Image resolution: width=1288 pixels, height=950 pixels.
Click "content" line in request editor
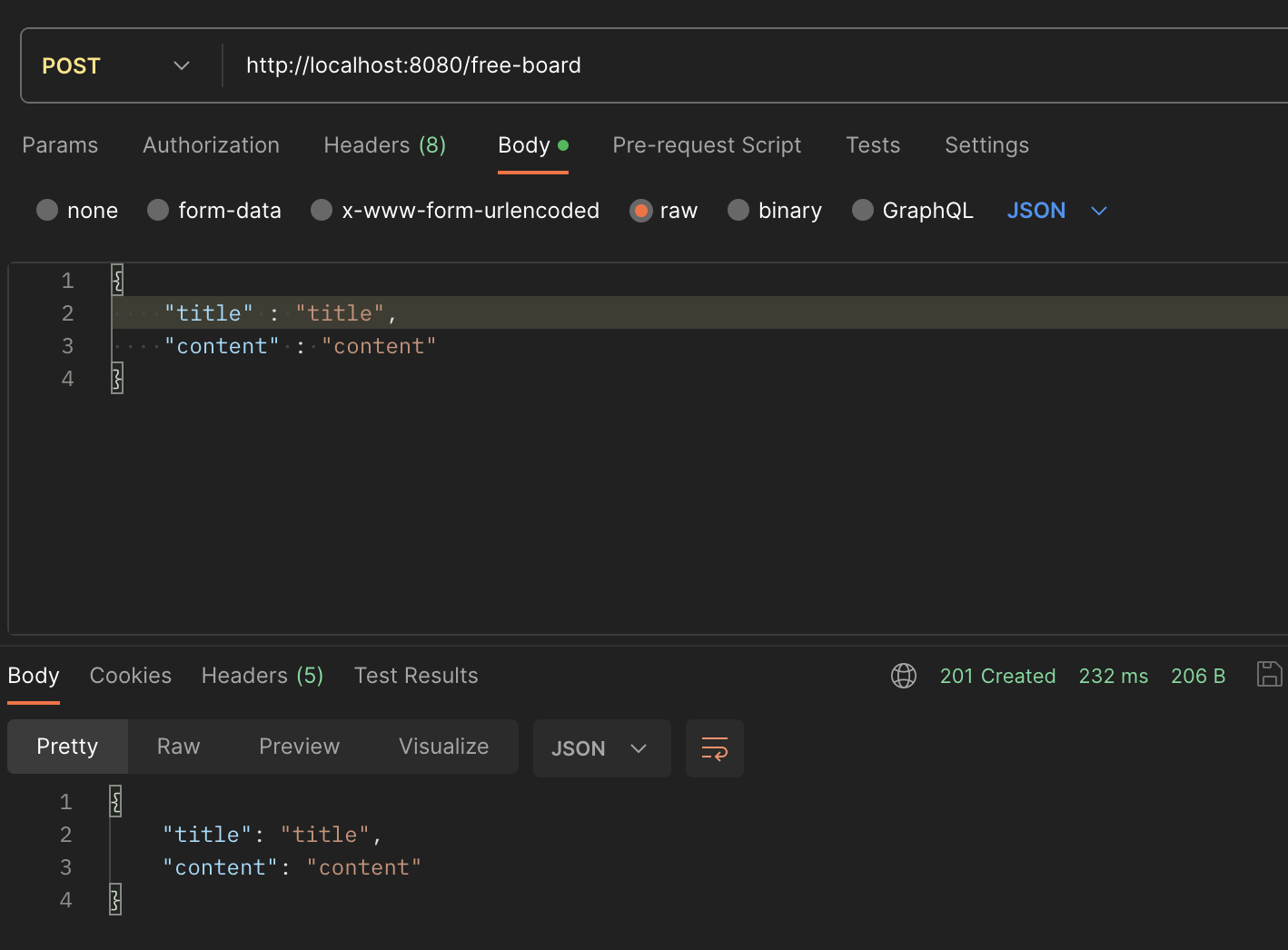699,345
